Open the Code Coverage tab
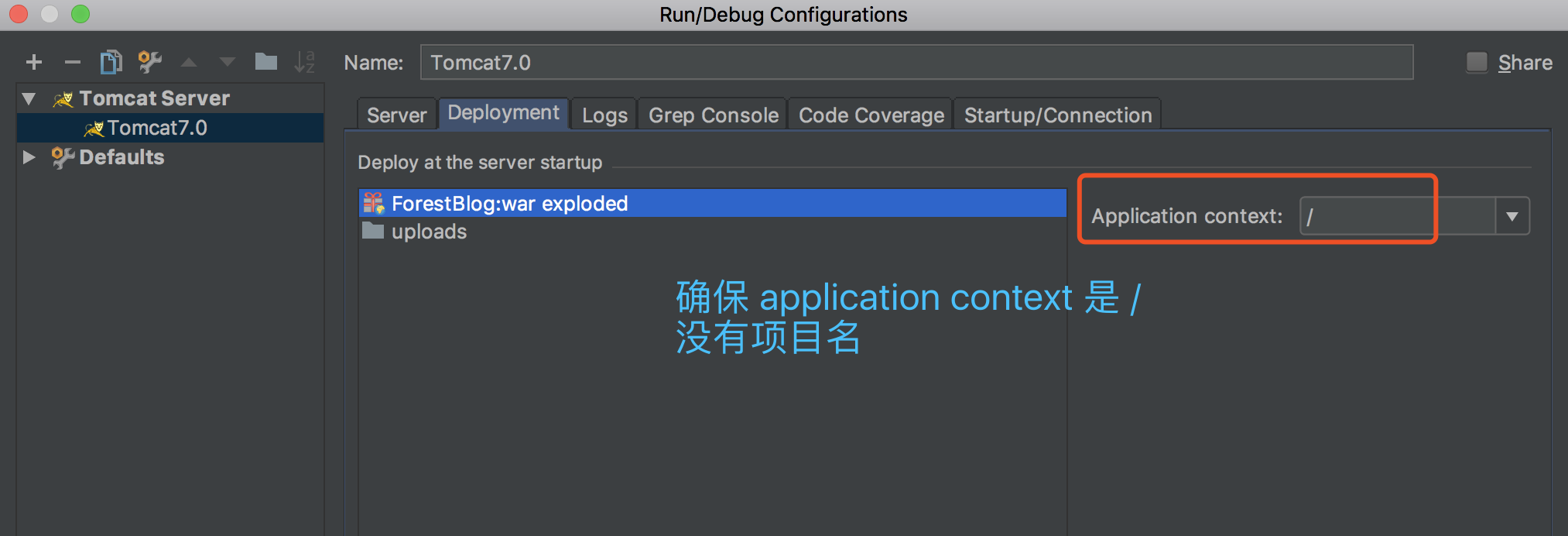 (871, 115)
